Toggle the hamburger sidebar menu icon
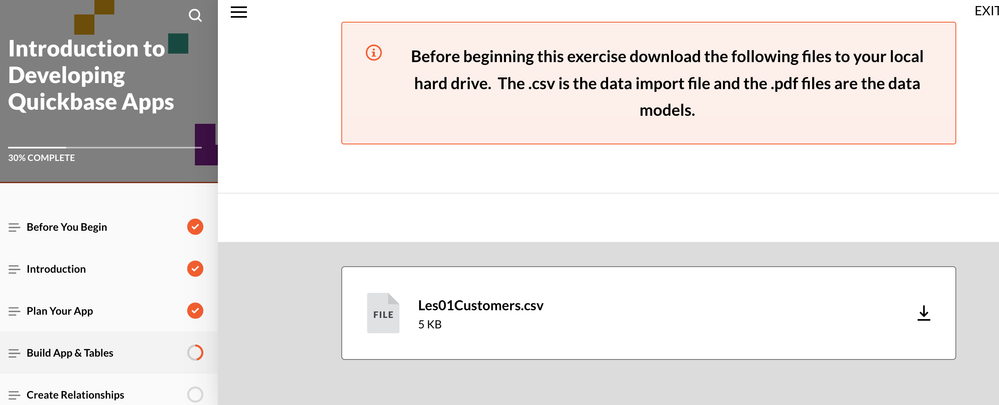Screen dimensions: 999x405 click(x=239, y=12)
